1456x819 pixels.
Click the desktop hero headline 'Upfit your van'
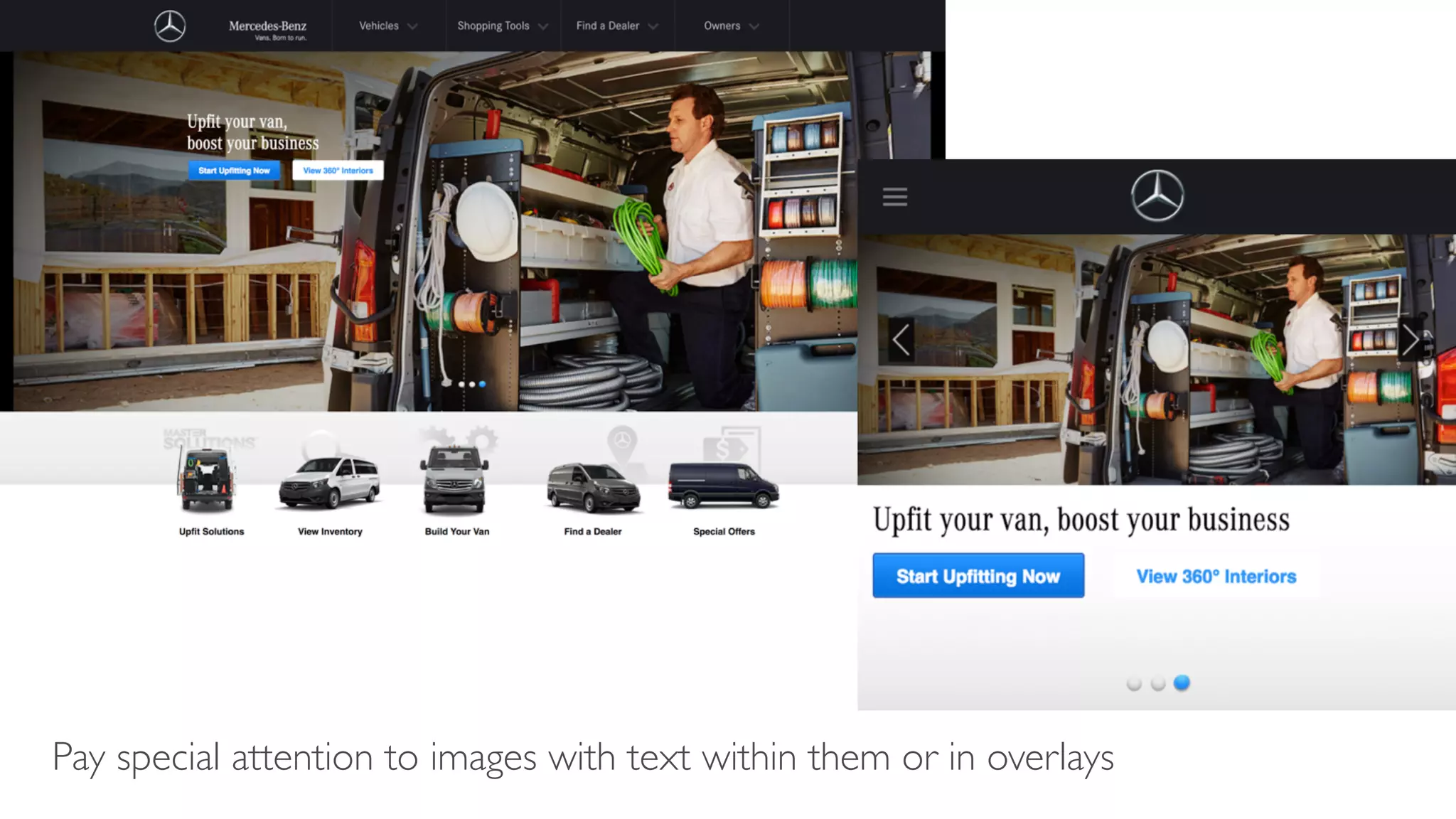point(252,132)
